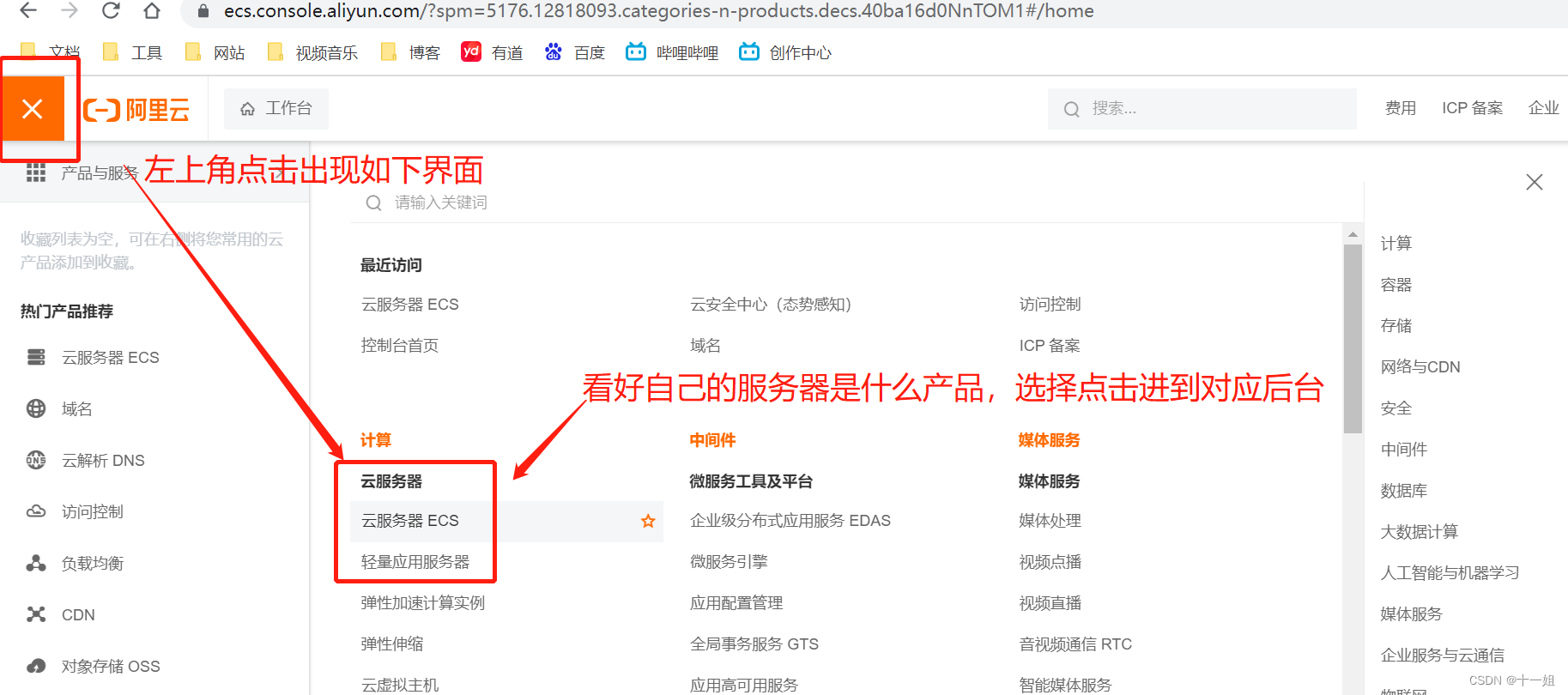Open ICP 备案 in the top bar
The height and width of the screenshot is (695, 1568).
coord(1472,108)
